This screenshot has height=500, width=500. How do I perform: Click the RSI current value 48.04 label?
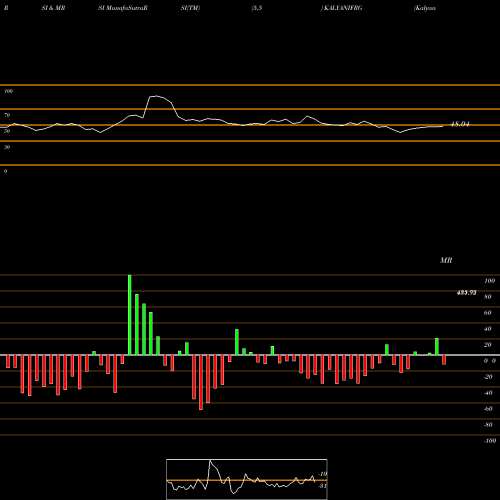460,124
